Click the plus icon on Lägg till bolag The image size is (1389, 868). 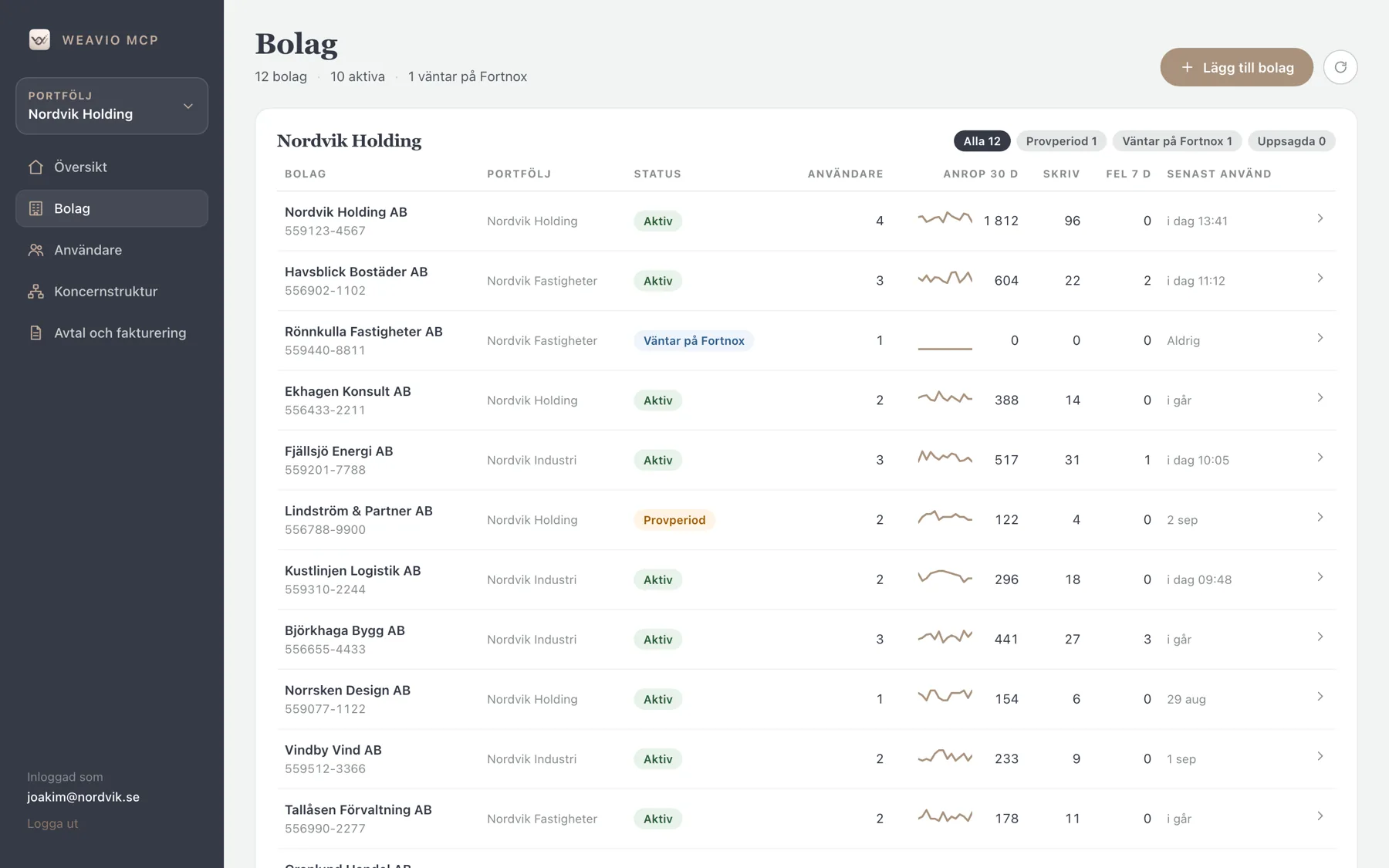pyautogui.click(x=1187, y=67)
